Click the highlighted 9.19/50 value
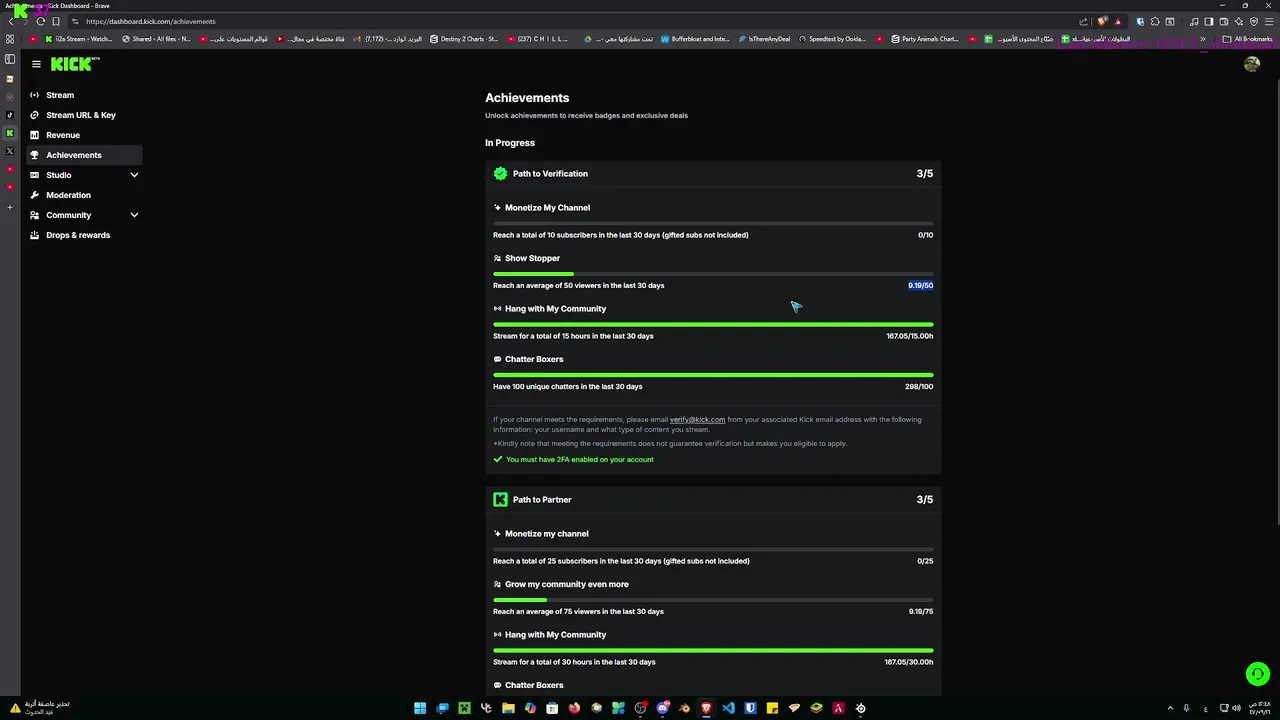1280x720 pixels. (920, 285)
